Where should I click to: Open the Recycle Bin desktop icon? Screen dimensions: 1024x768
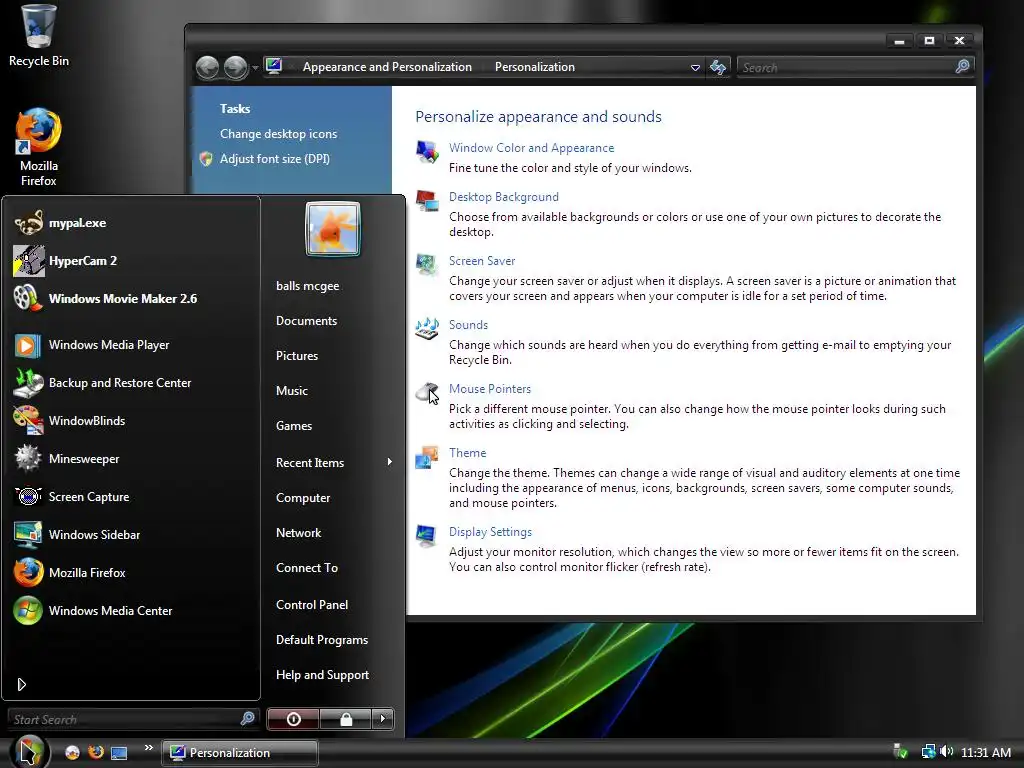pyautogui.click(x=39, y=36)
